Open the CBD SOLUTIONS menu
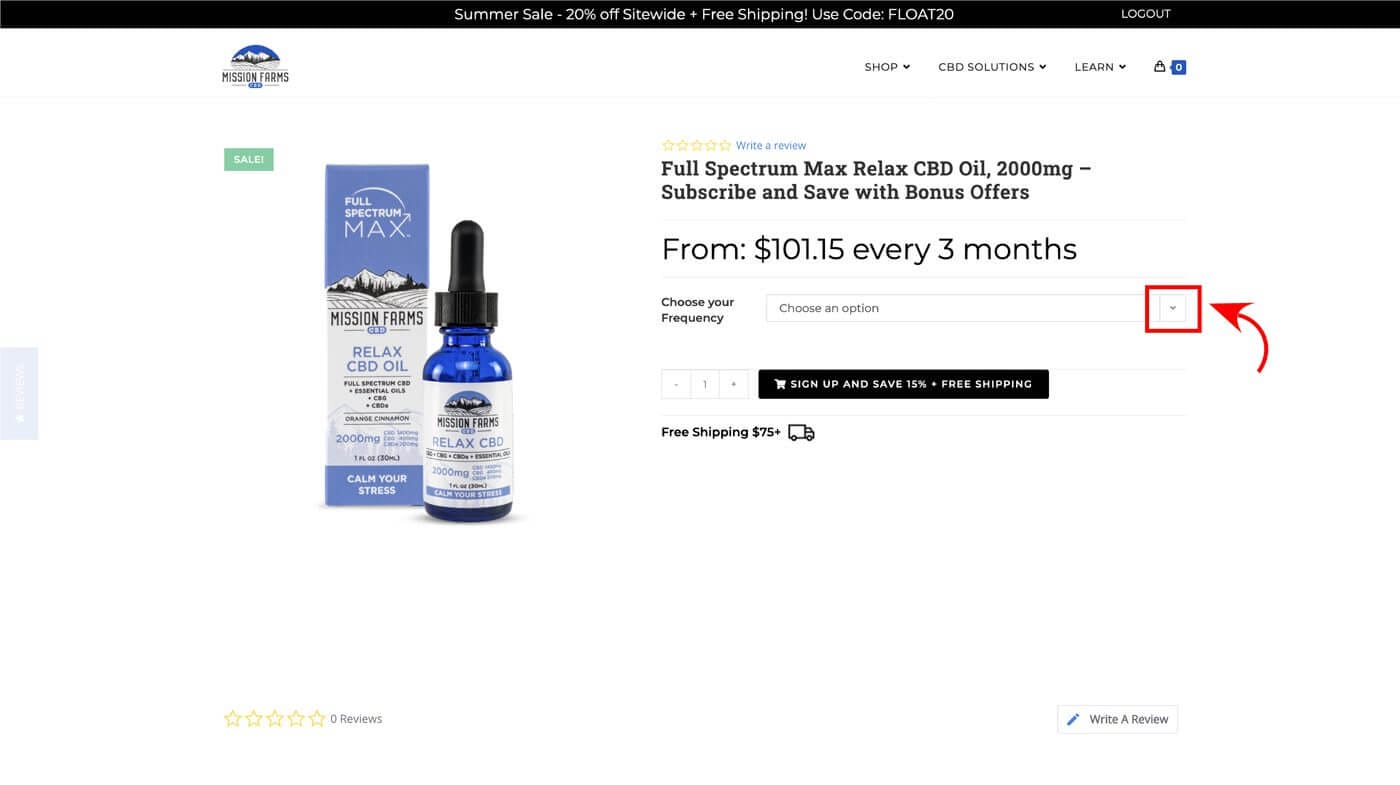 tap(992, 67)
